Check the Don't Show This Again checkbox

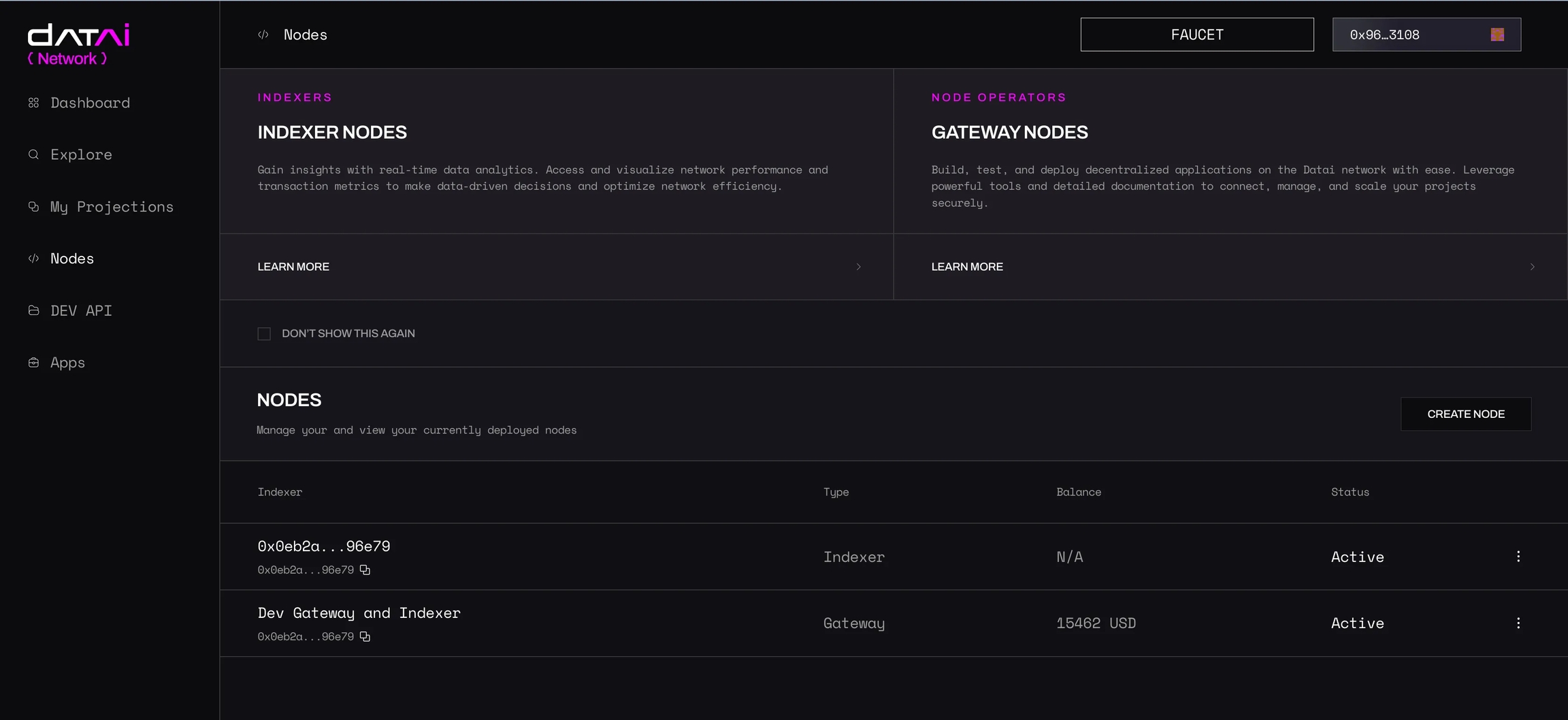(264, 333)
